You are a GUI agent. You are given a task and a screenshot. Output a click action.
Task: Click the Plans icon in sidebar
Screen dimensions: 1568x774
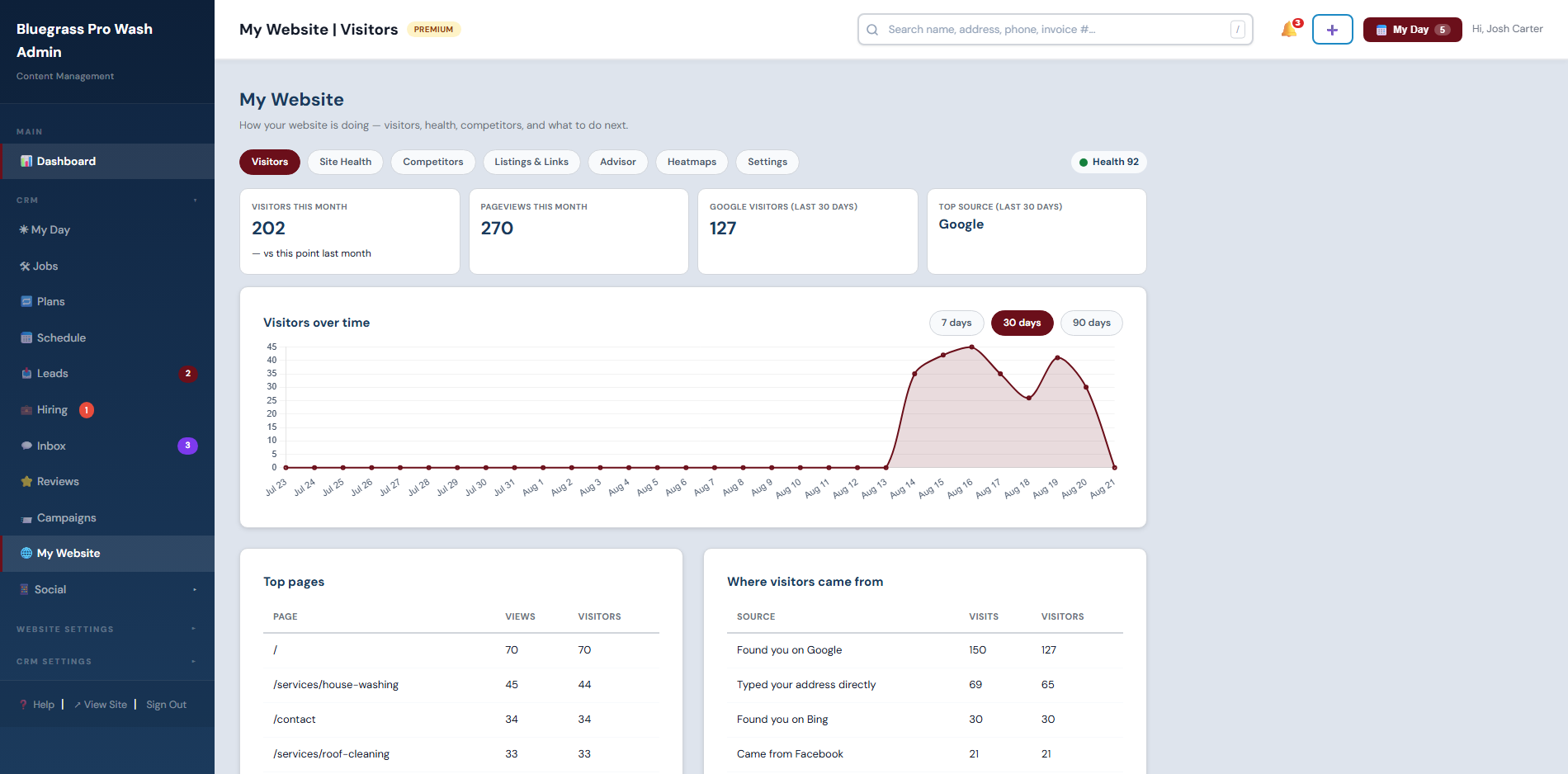tap(26, 302)
